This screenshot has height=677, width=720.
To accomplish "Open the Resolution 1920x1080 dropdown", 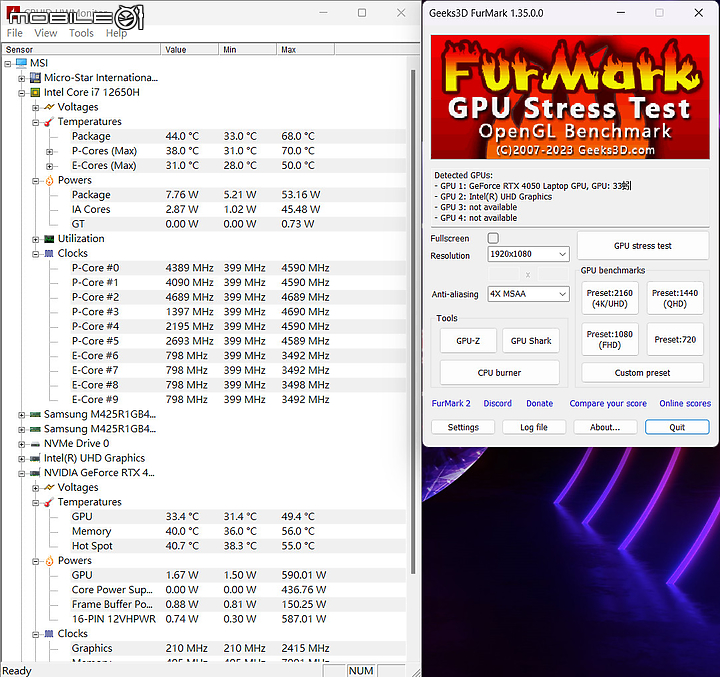I will point(528,254).
